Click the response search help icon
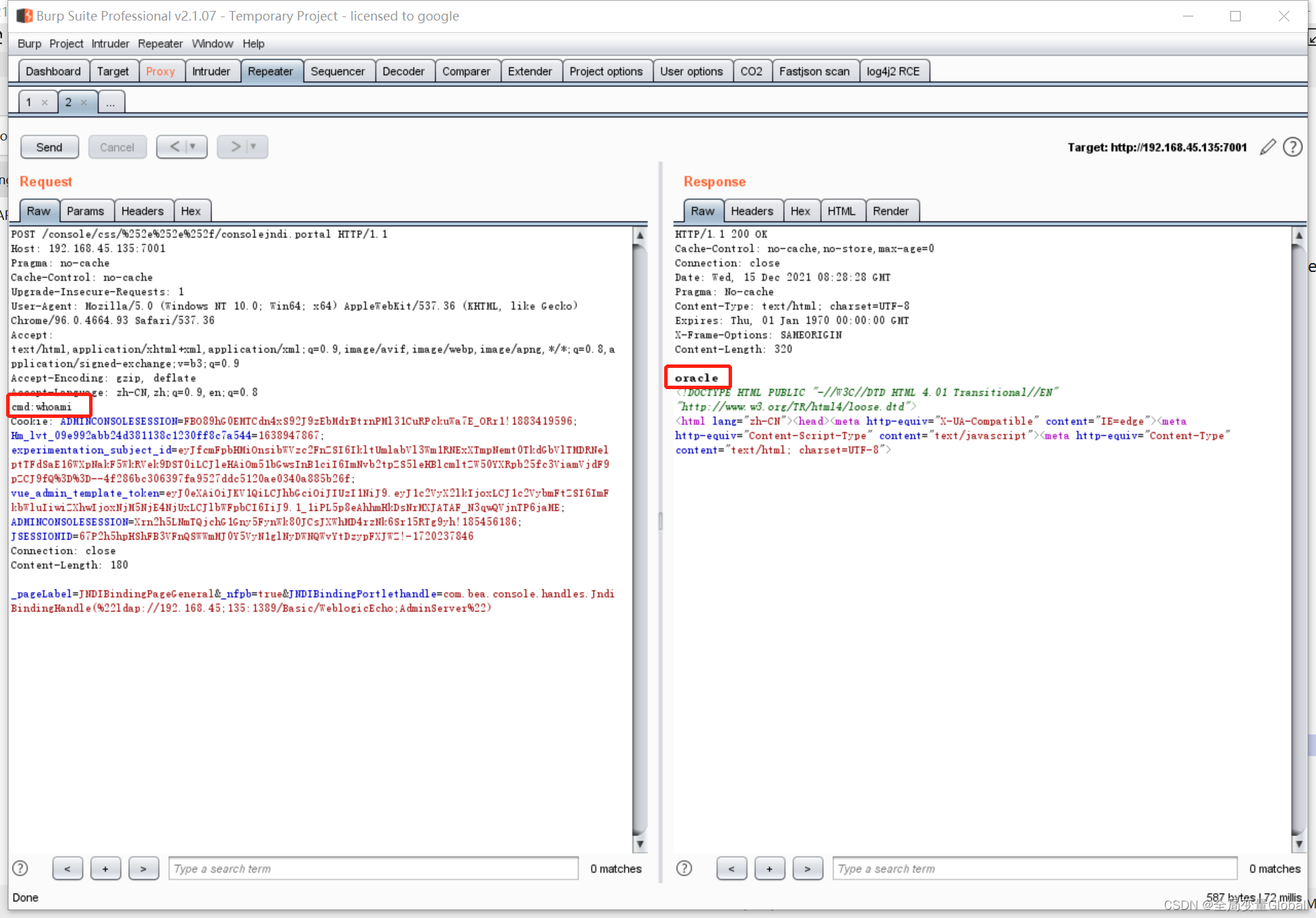The image size is (1316, 918). [684, 868]
